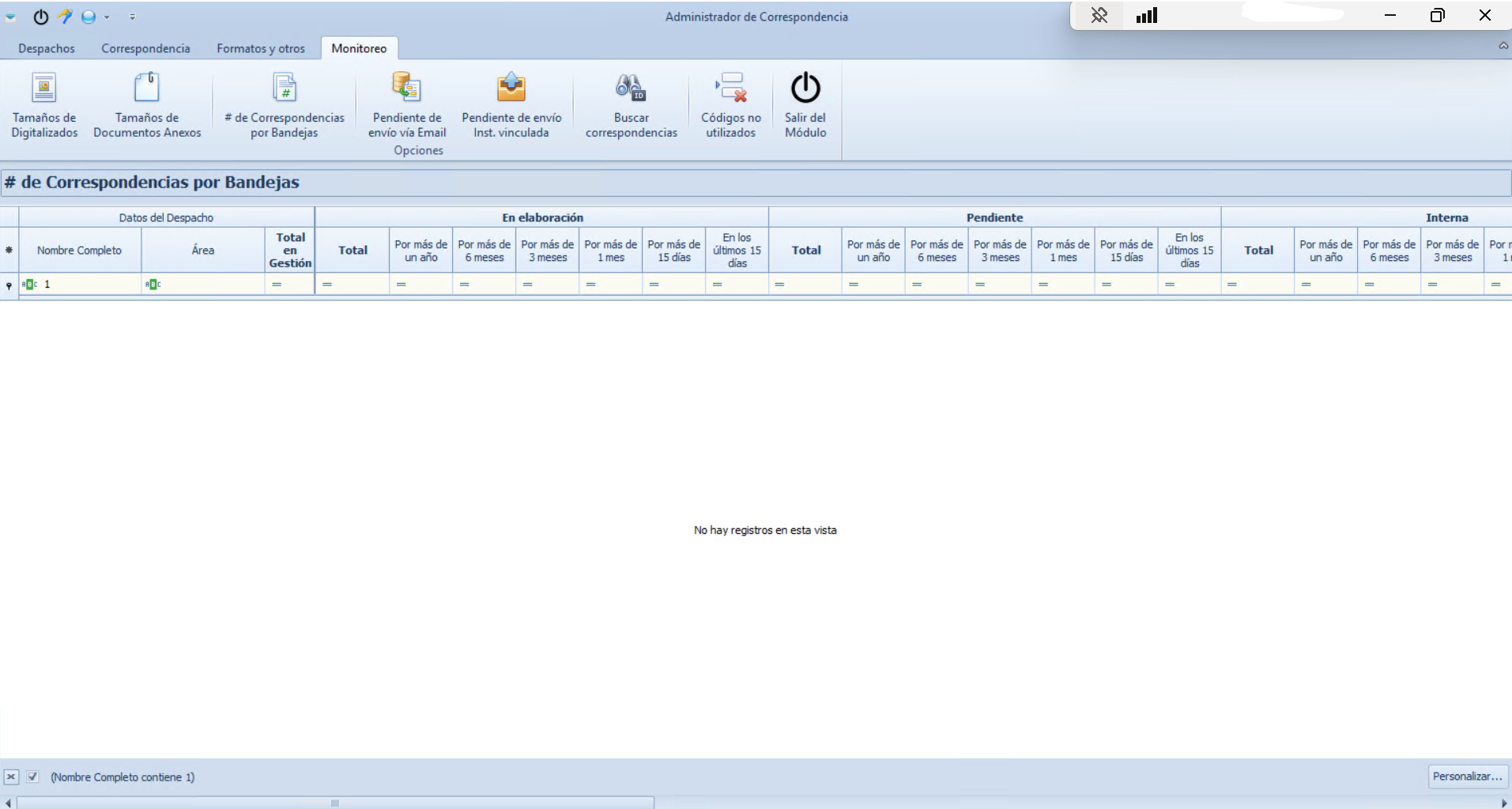
Task: Remove the active filter with the X button
Action: (10, 777)
